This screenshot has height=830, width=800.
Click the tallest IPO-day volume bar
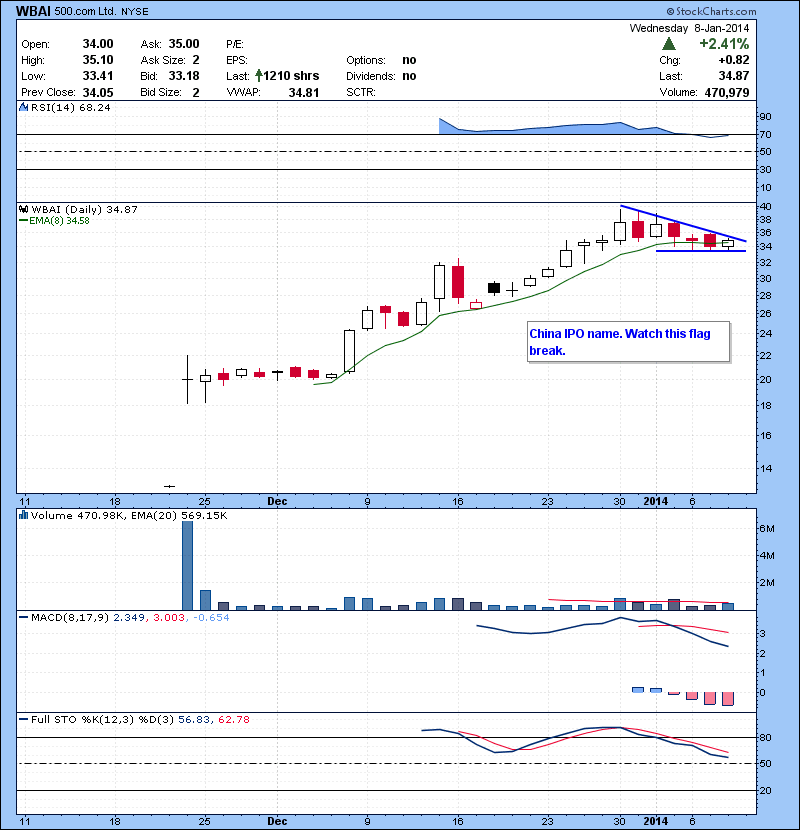(x=187, y=565)
